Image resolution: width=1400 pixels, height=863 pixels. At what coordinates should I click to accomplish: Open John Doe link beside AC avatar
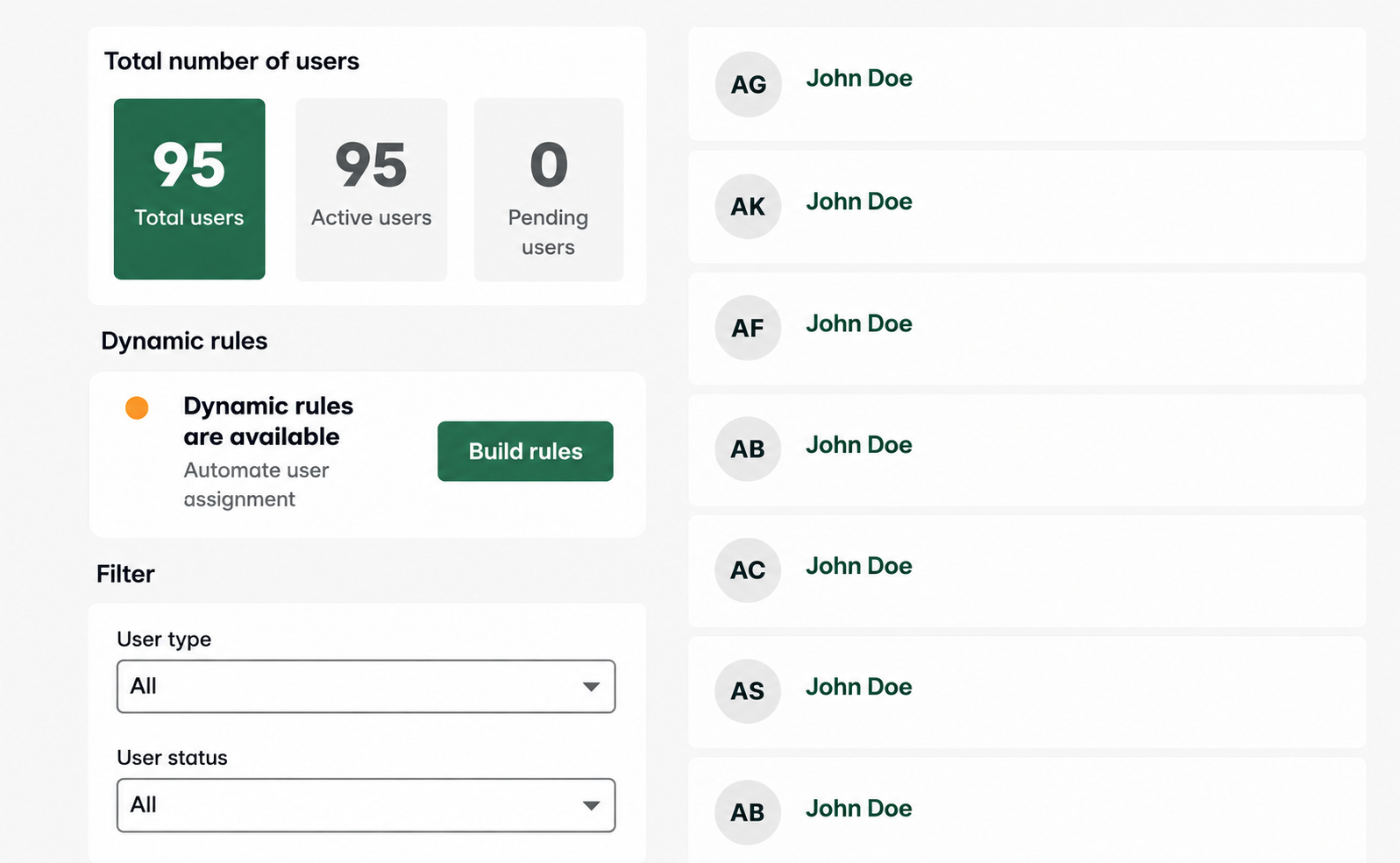point(859,566)
